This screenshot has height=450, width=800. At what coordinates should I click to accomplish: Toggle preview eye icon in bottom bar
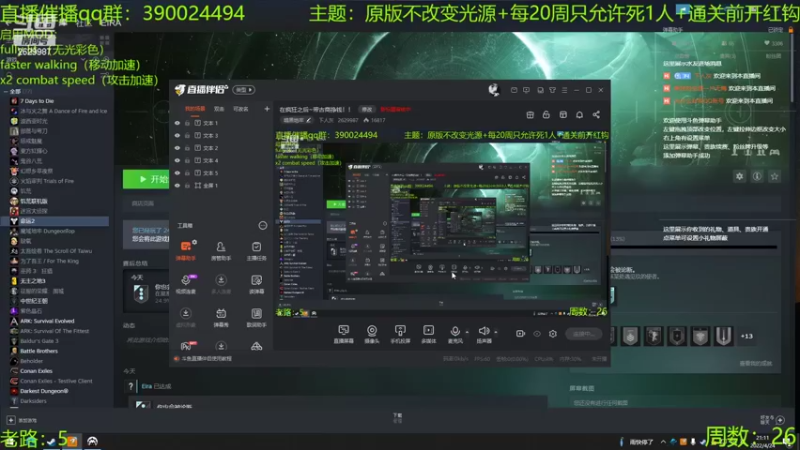pos(537,334)
